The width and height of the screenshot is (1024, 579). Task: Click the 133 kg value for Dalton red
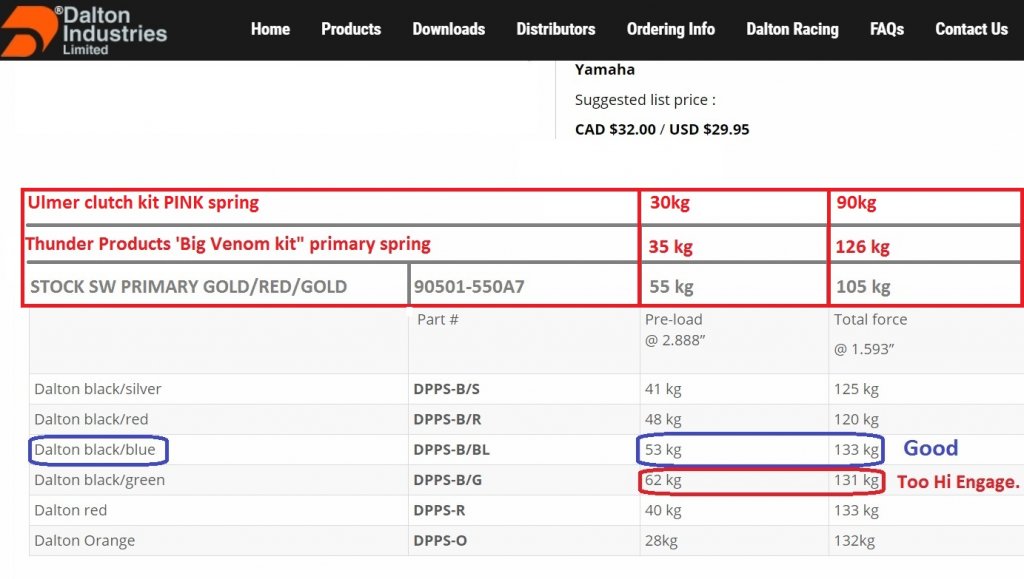tap(856, 510)
